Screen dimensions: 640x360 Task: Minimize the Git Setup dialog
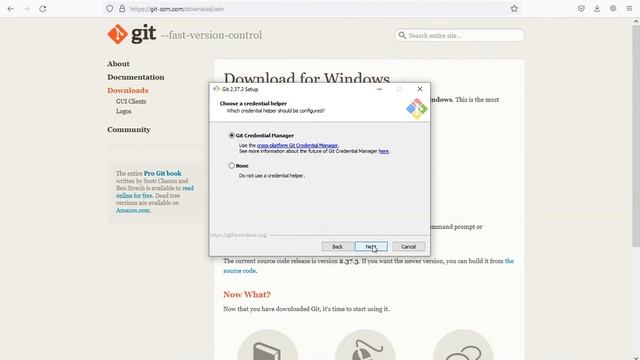coord(379,89)
